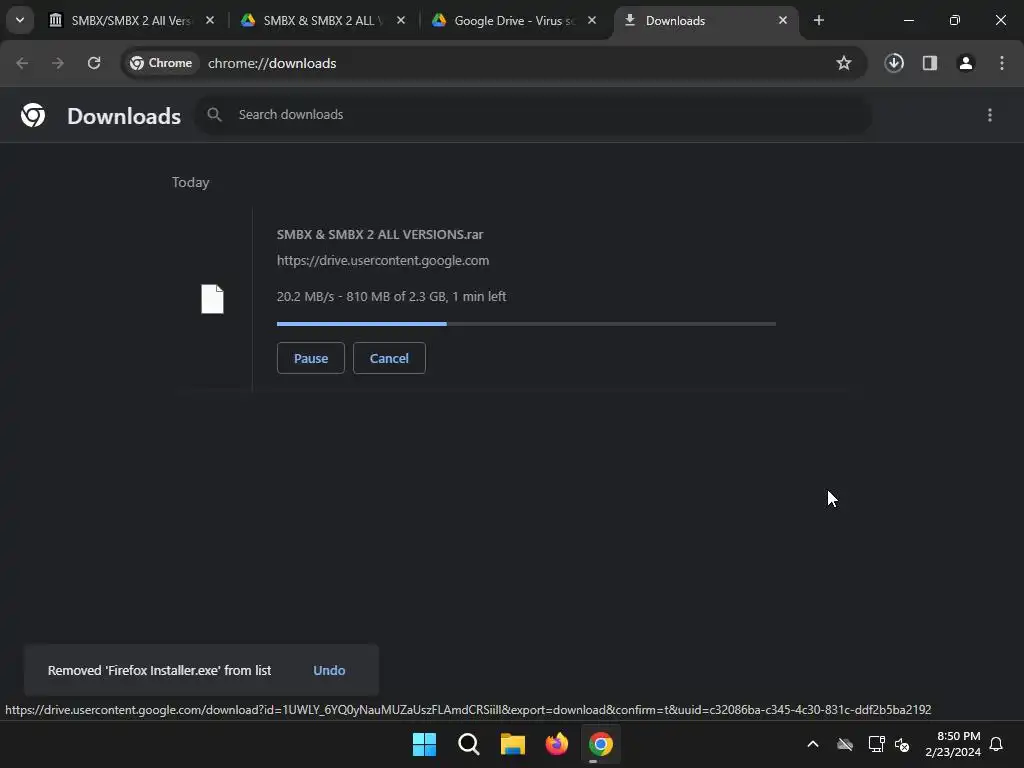
Task: Reload the downloads page
Action: pyautogui.click(x=94, y=63)
